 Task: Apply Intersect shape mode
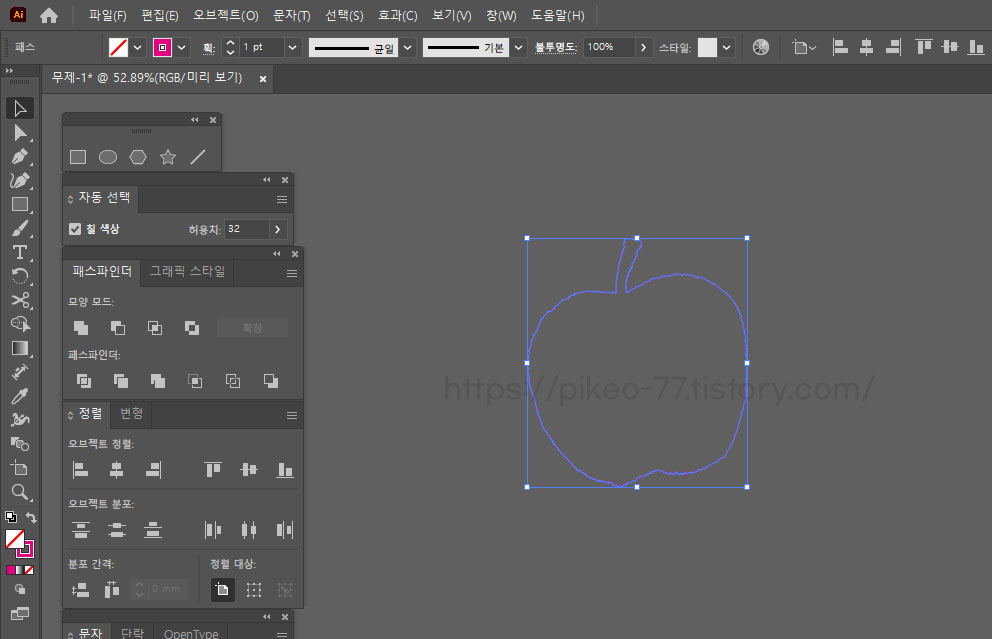point(154,328)
